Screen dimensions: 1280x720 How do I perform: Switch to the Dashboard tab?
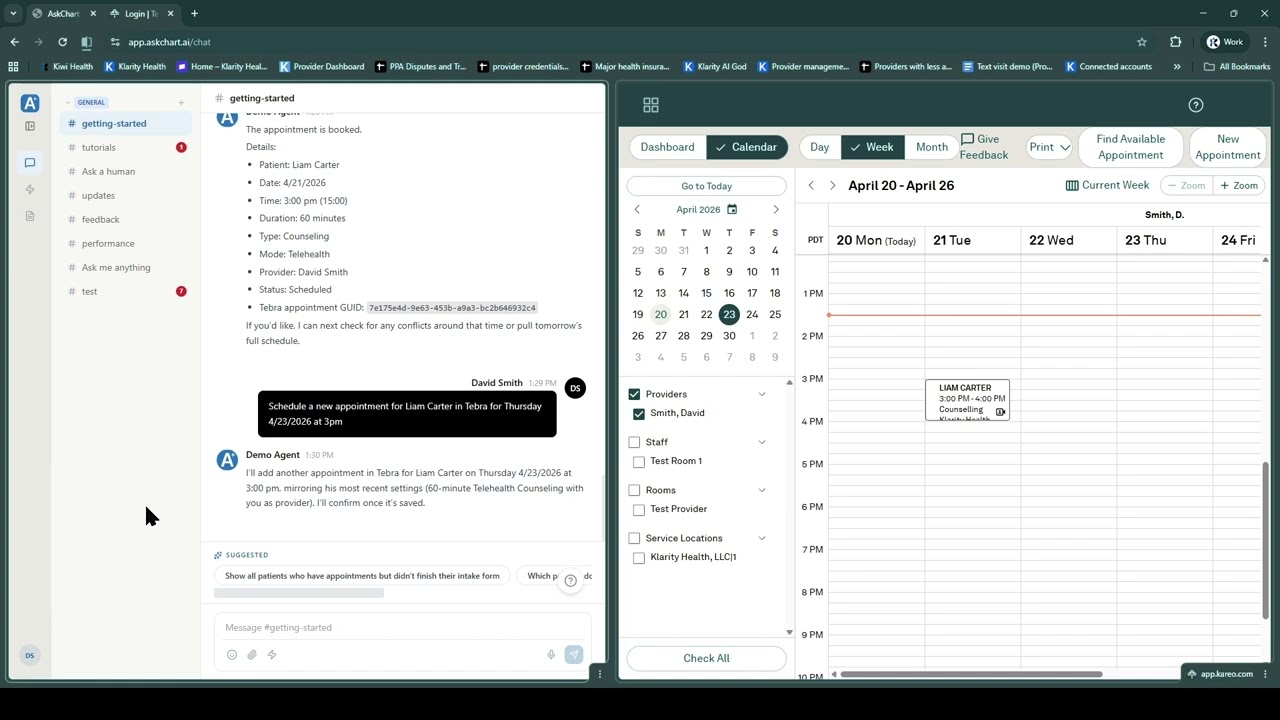[667, 147]
